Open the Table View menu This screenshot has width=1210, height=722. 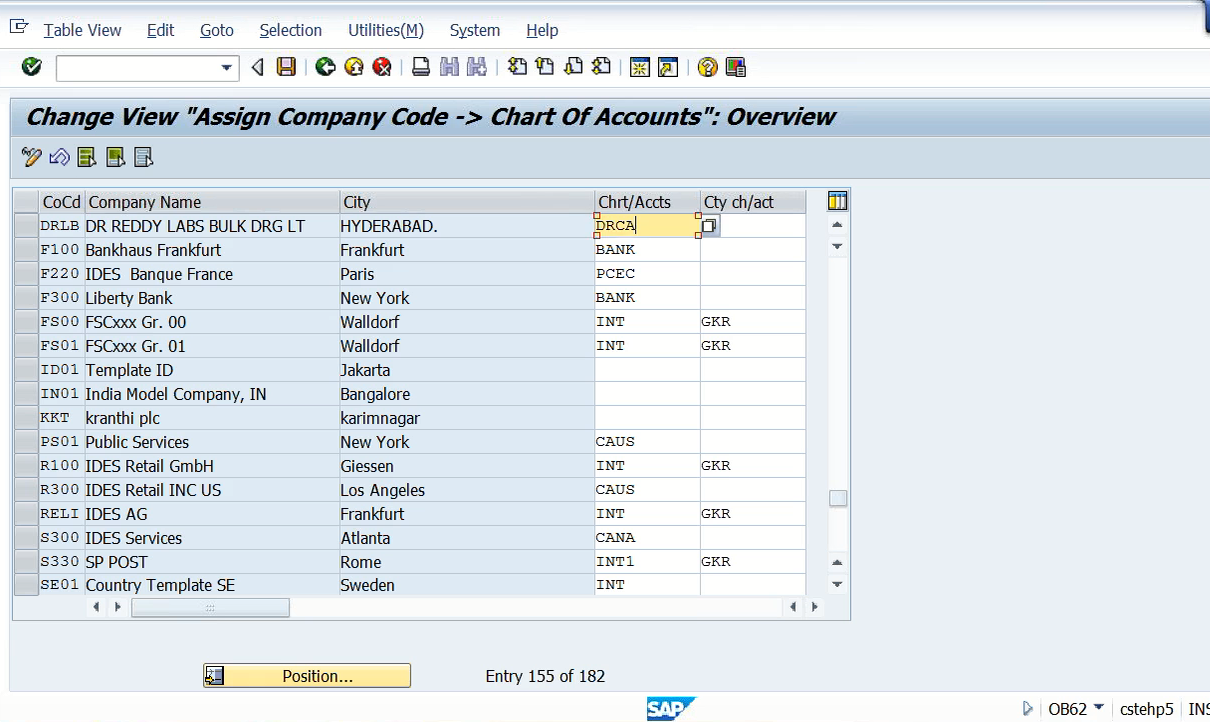(x=83, y=30)
